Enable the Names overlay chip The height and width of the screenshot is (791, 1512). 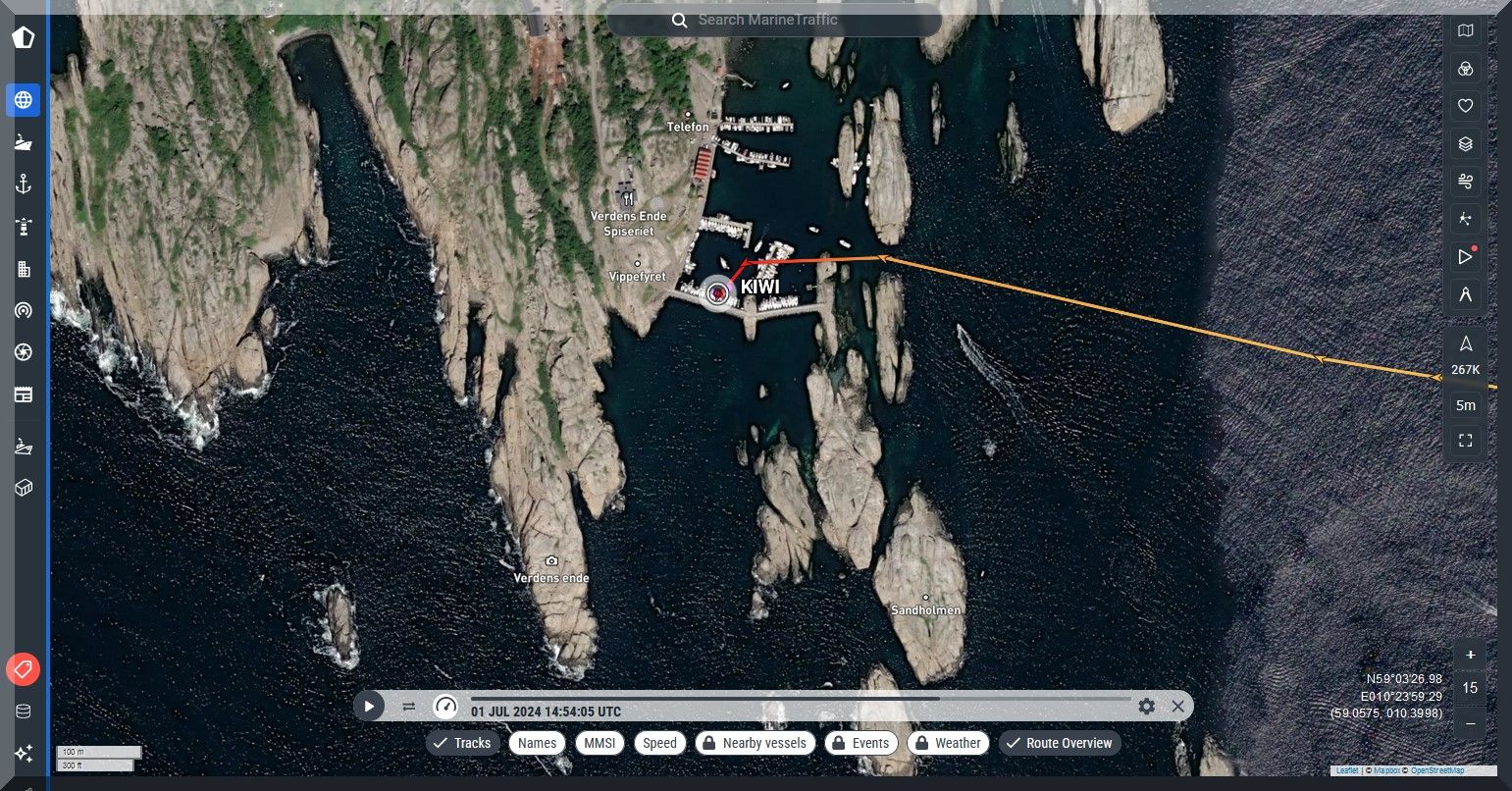537,743
